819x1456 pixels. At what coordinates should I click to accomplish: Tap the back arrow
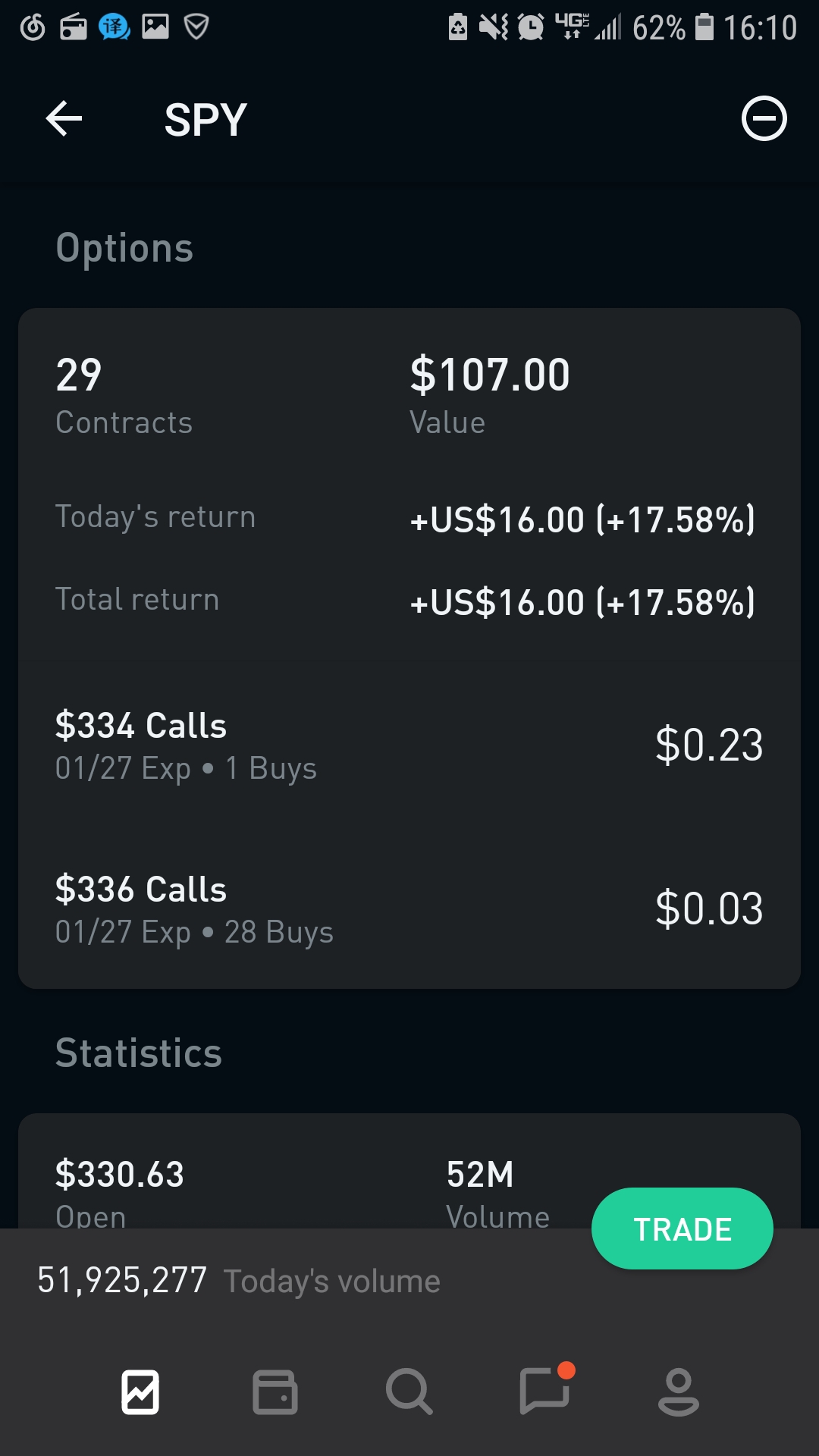[64, 119]
